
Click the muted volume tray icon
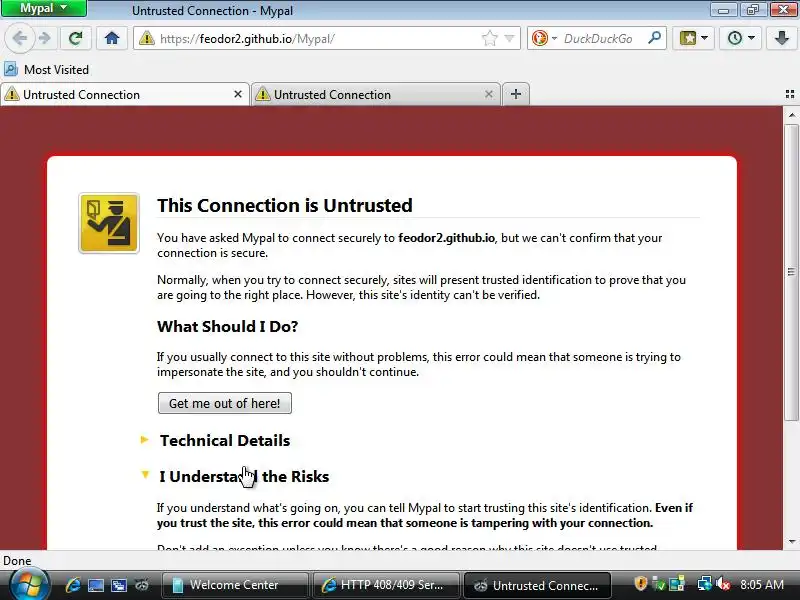[723, 584]
